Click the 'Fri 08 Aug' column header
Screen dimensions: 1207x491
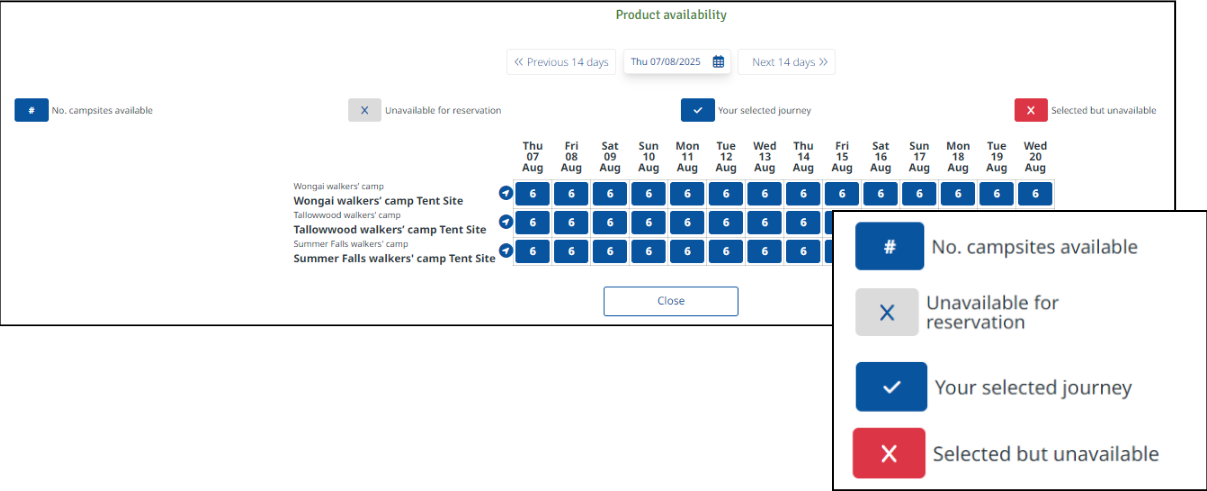click(571, 157)
